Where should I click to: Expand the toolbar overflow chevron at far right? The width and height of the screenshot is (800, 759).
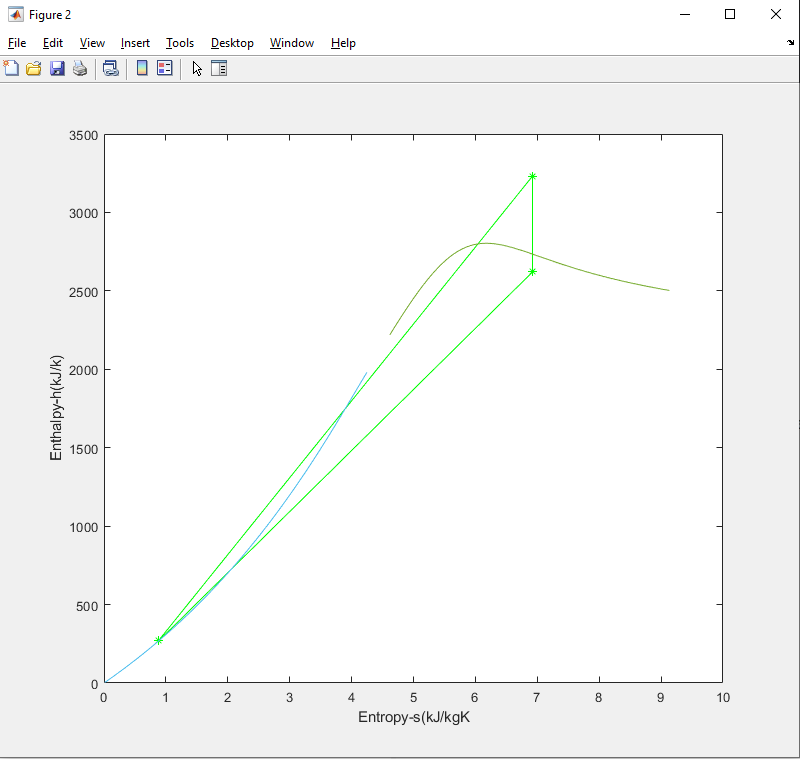pos(789,43)
